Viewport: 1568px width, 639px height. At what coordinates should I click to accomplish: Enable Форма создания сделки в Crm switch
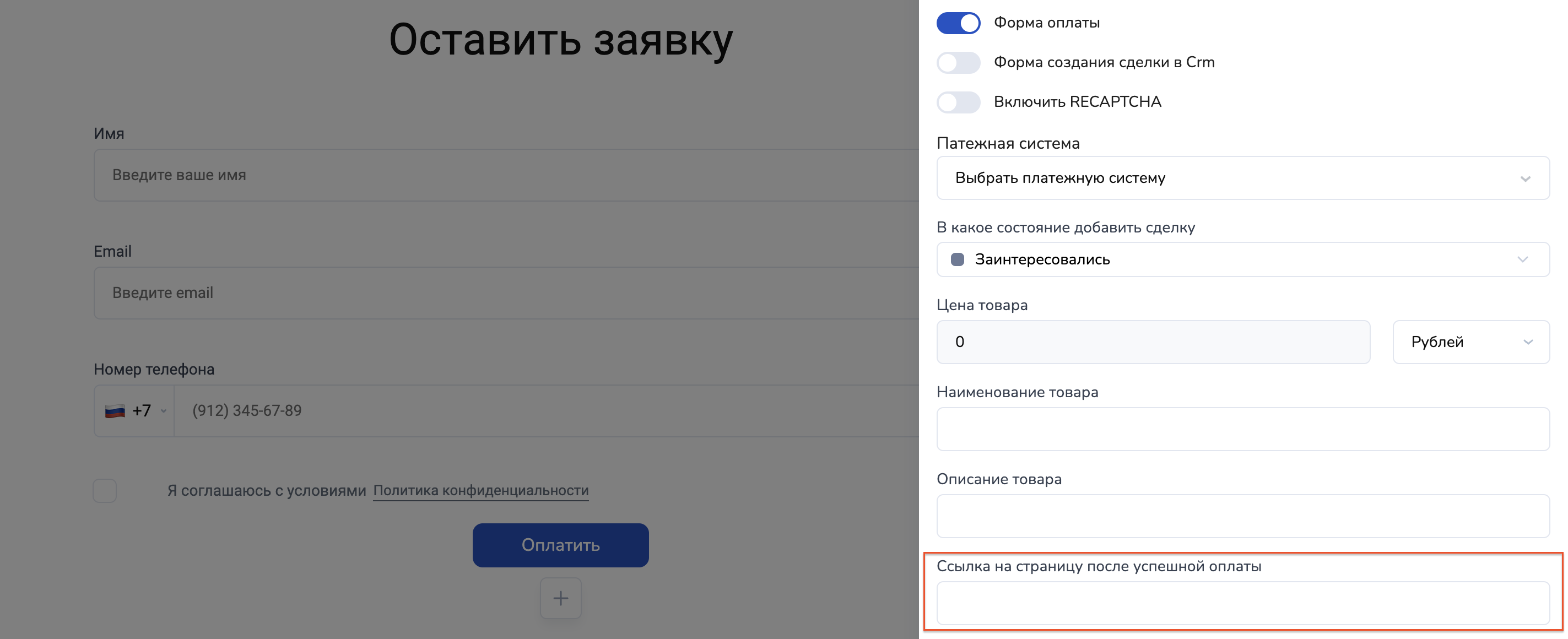958,63
